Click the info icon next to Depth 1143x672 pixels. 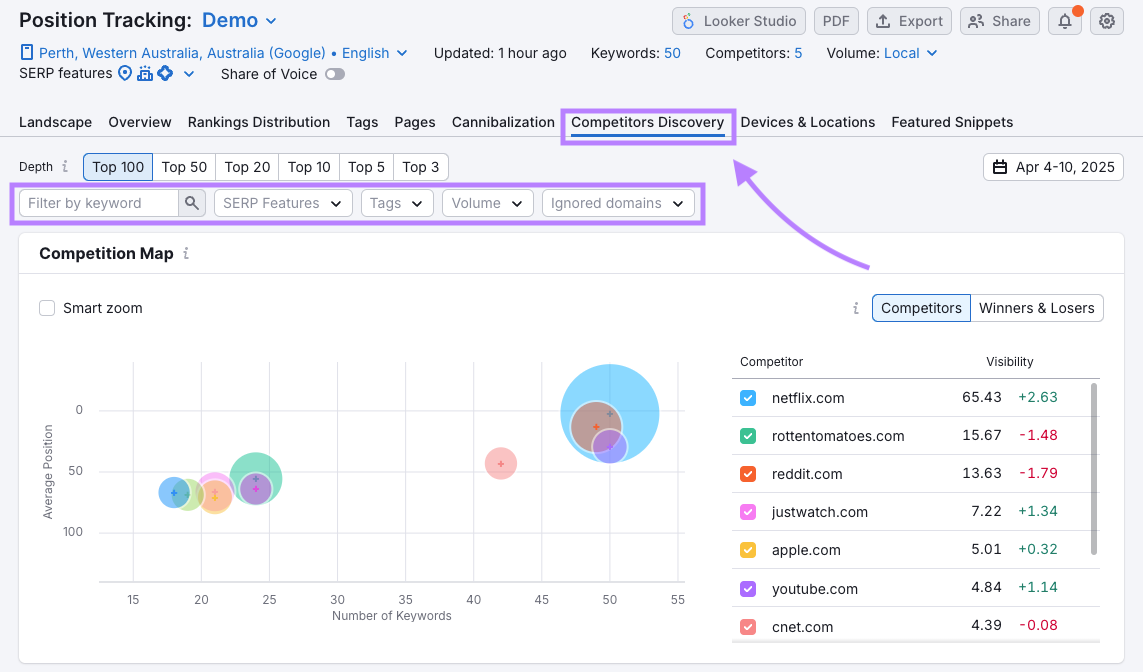(x=66, y=167)
